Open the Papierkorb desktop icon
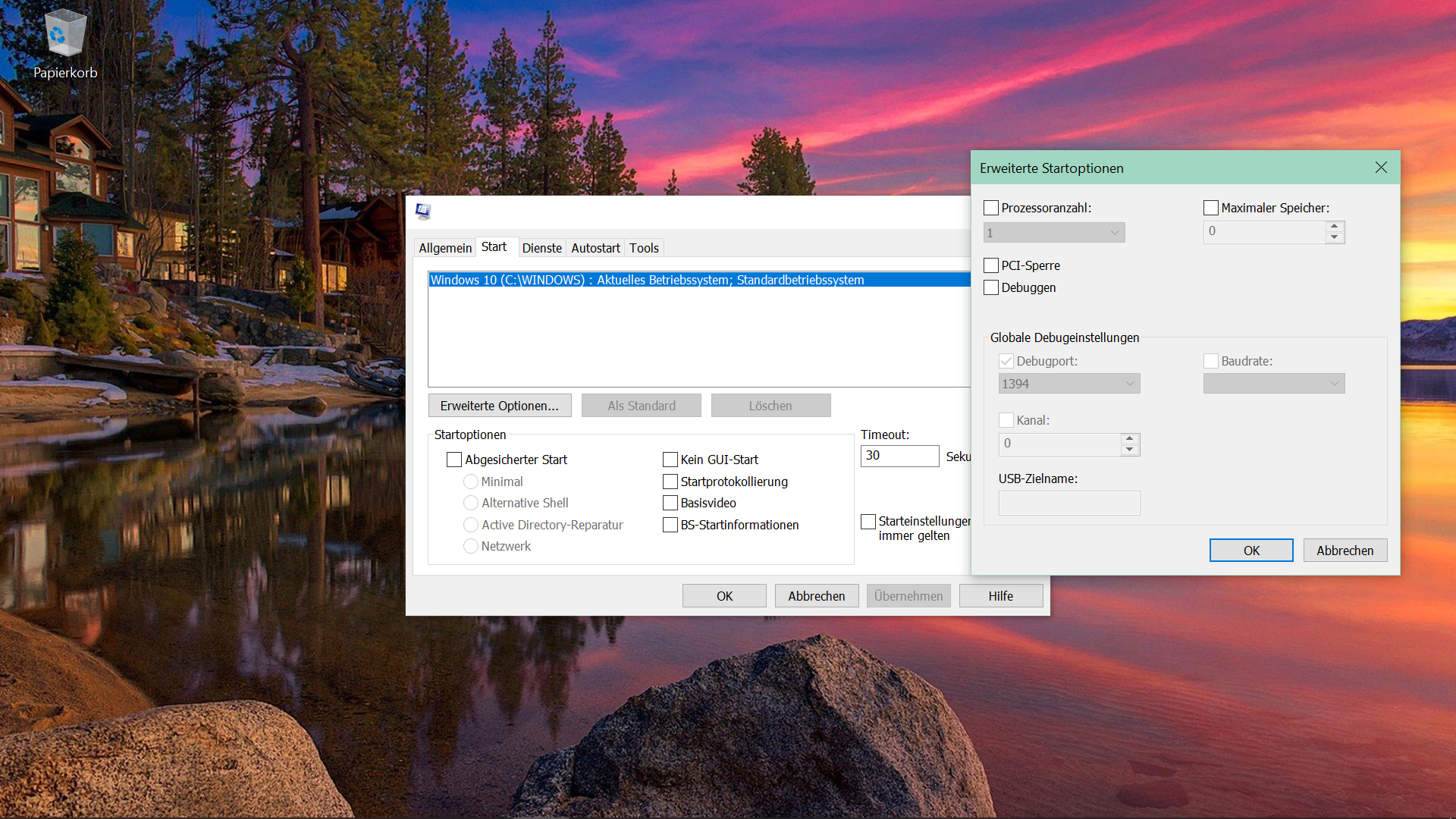Viewport: 1456px width, 819px height. click(x=65, y=44)
